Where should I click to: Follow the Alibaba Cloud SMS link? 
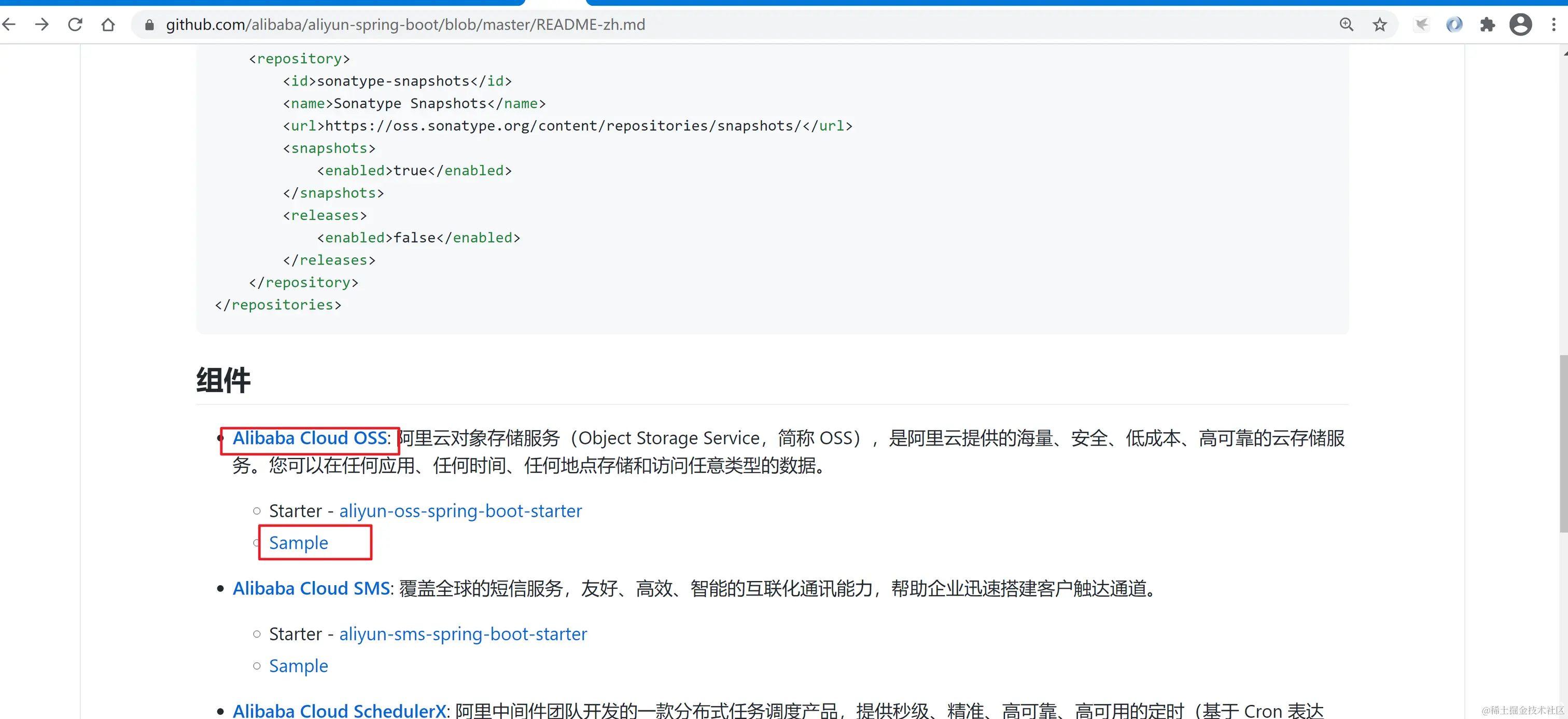pyautogui.click(x=311, y=588)
